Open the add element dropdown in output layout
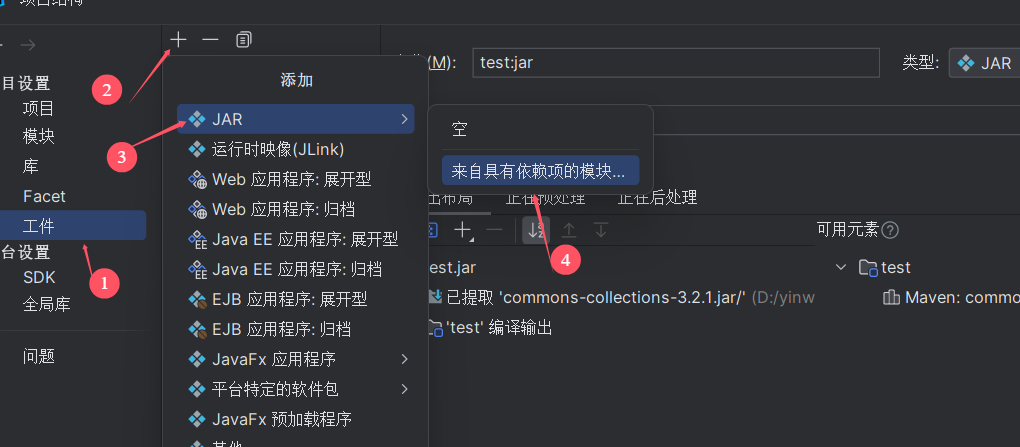This screenshot has width=1020, height=447. [463, 230]
